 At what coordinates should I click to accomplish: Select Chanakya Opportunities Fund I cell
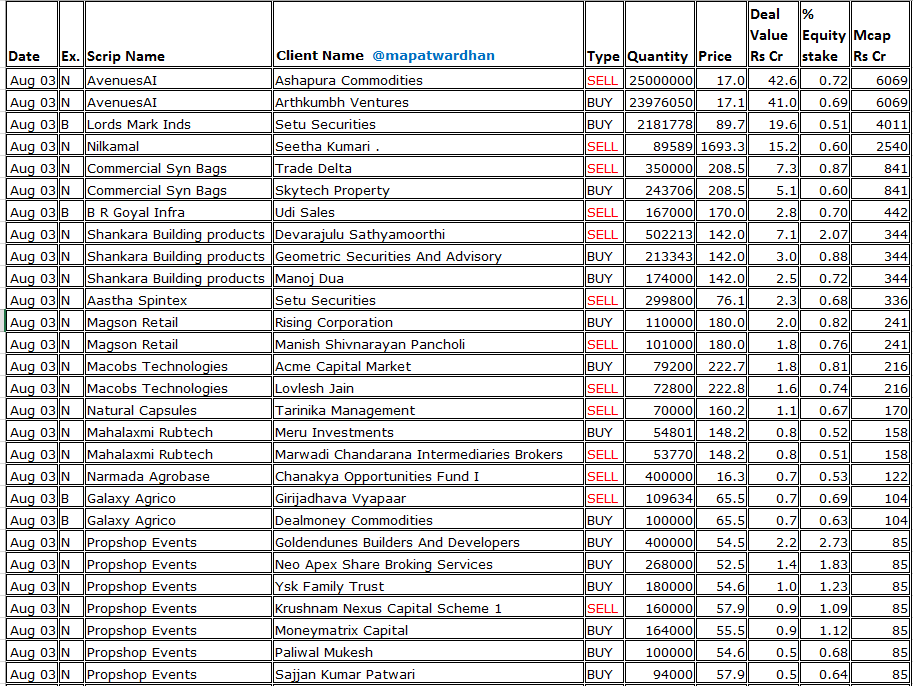pos(428,476)
